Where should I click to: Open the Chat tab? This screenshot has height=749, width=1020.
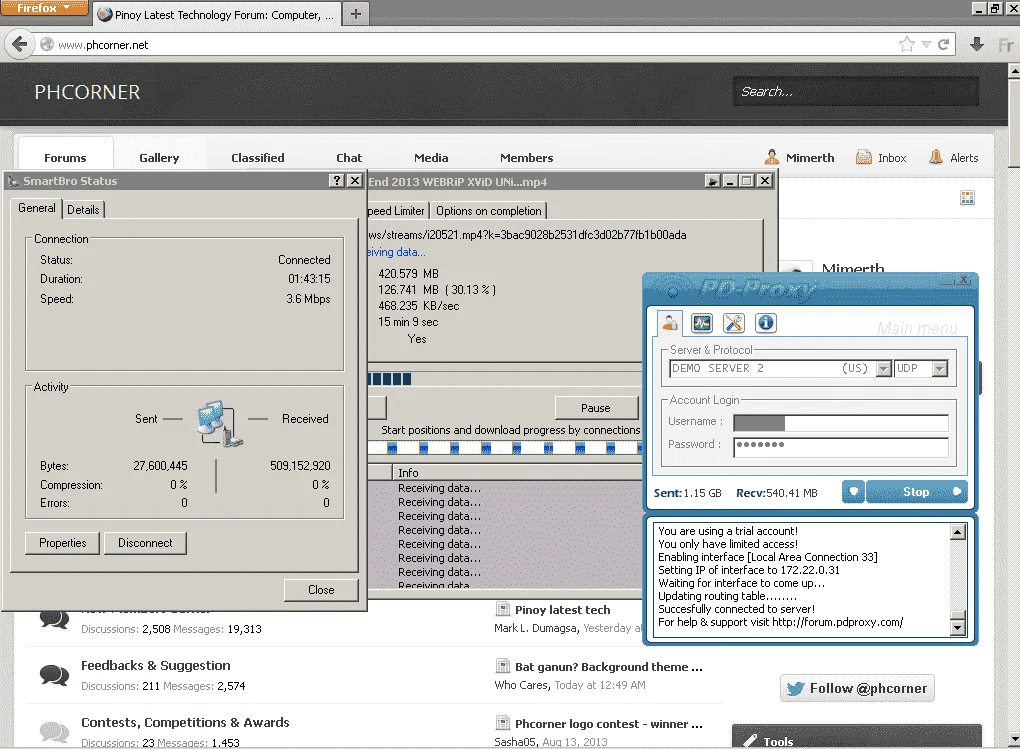pyautogui.click(x=349, y=157)
